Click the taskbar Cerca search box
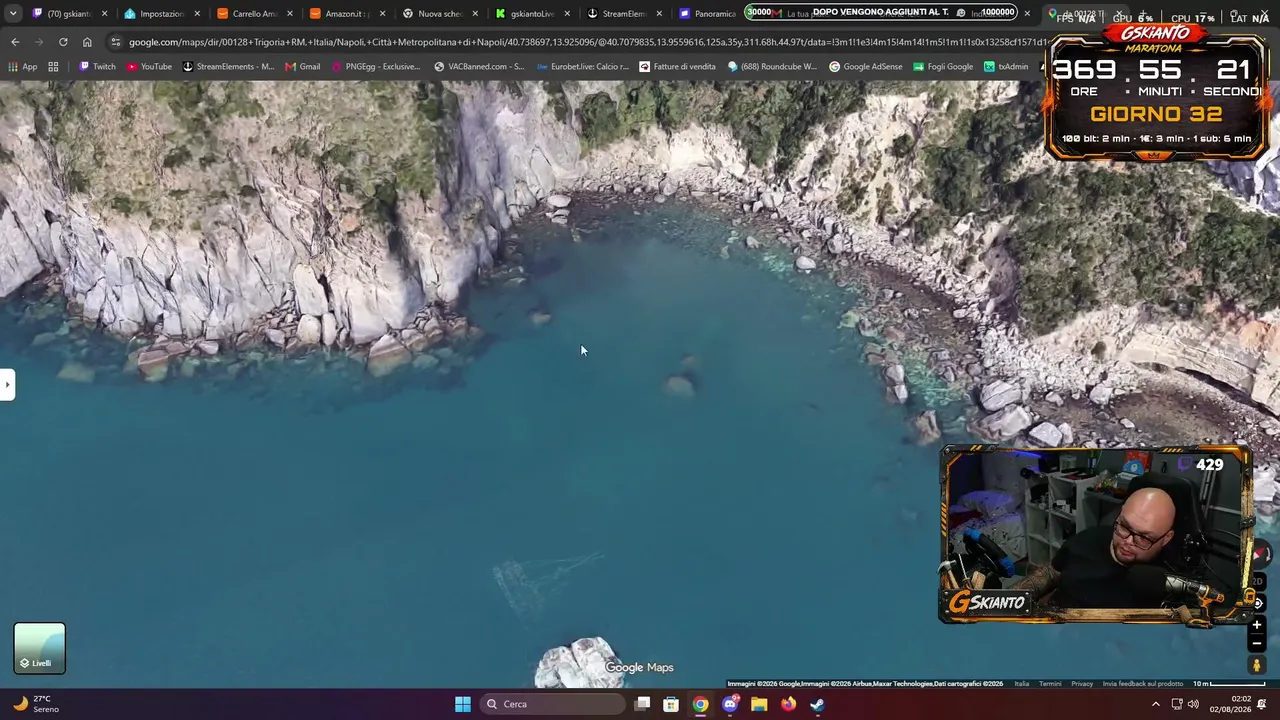The image size is (1280, 720). 552,704
